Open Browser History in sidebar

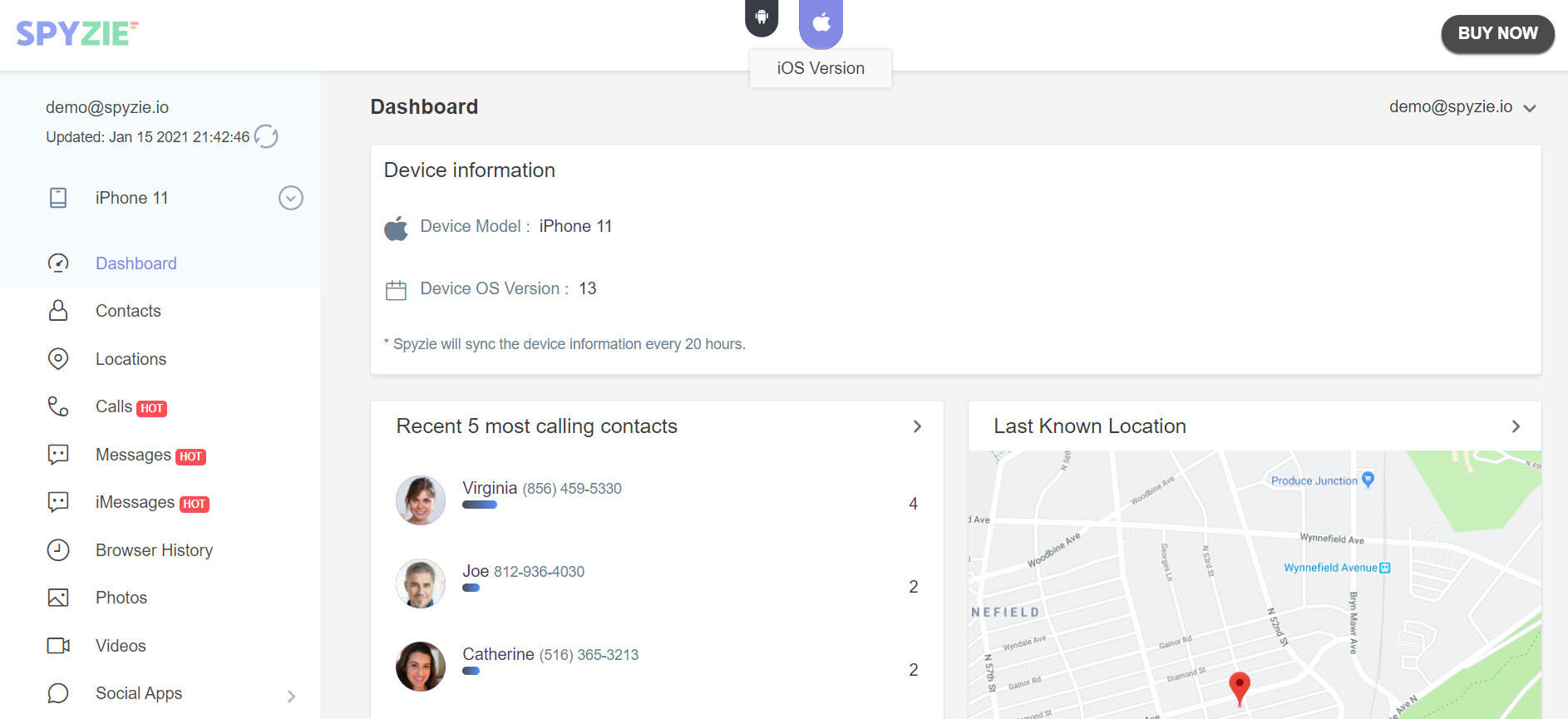click(x=154, y=550)
